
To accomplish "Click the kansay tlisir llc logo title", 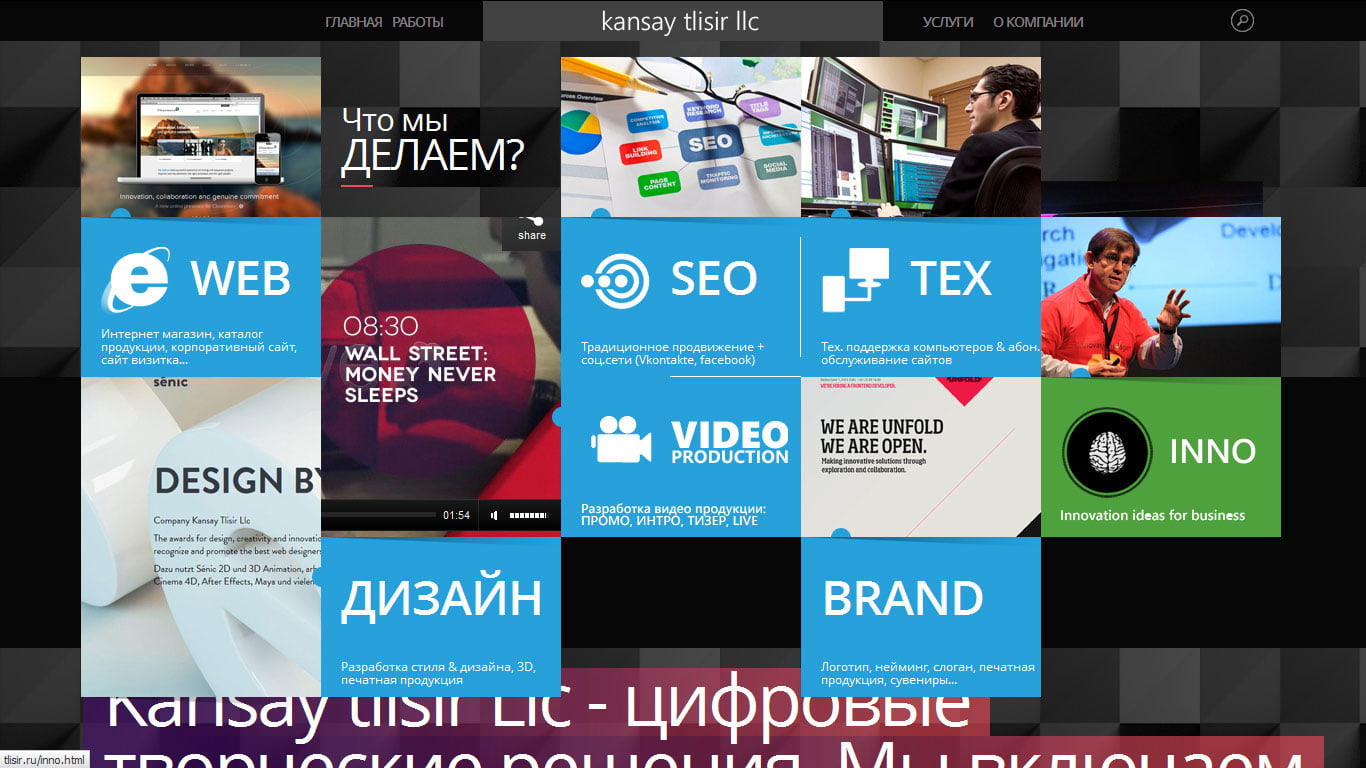I will (680, 21).
